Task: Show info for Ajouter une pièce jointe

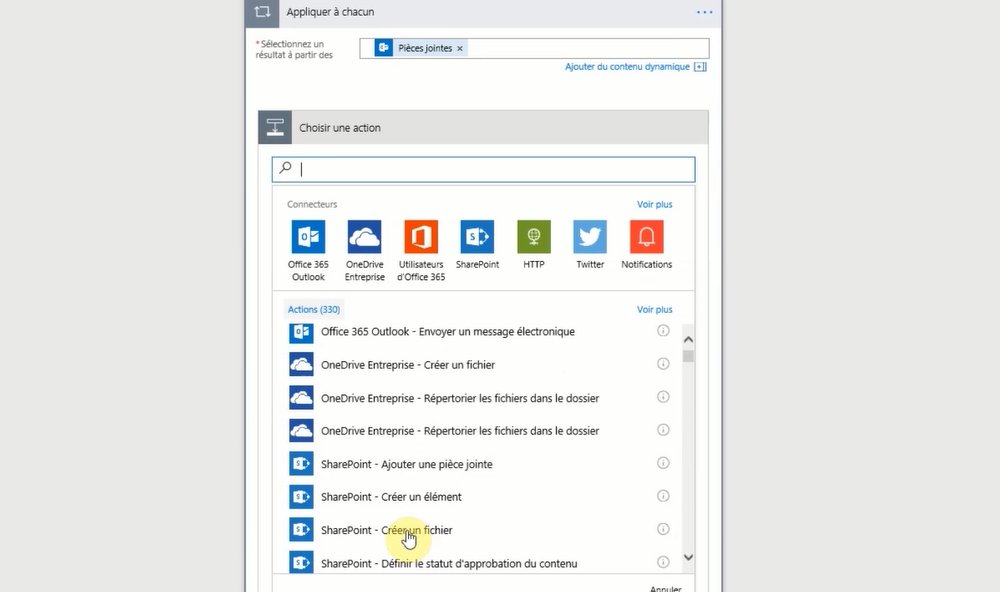Action: [x=663, y=462]
